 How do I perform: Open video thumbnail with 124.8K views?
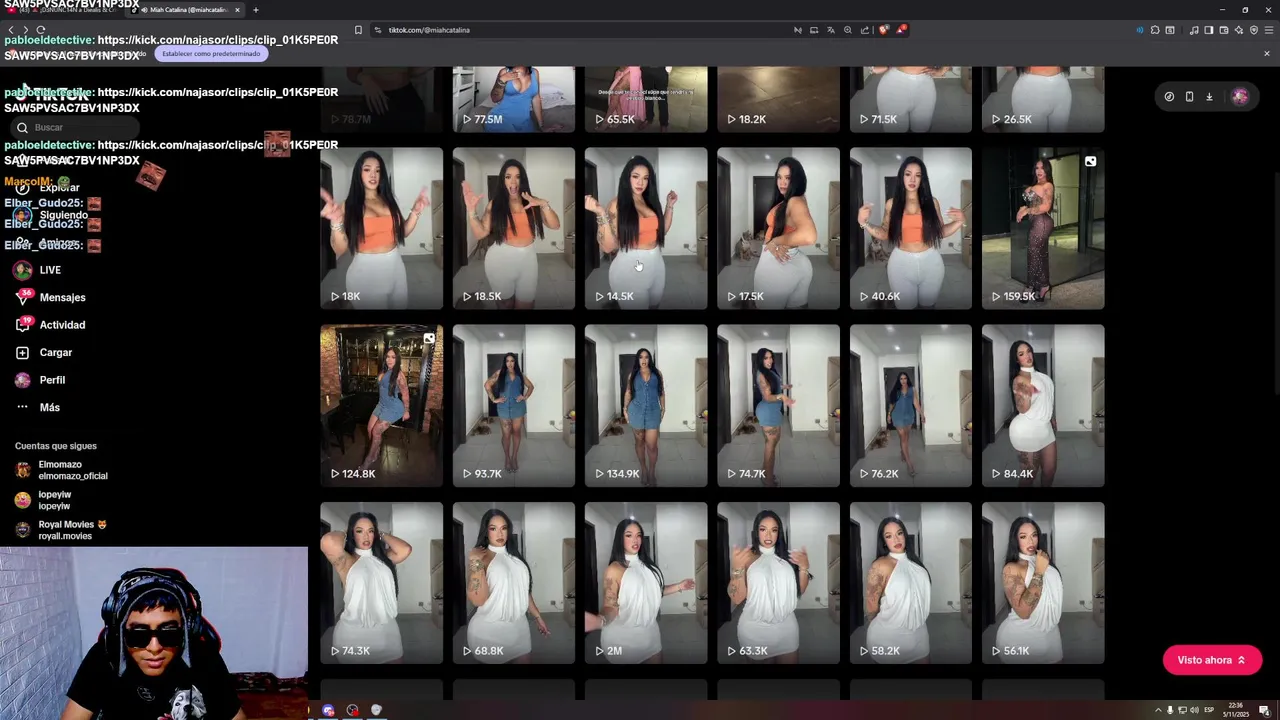click(381, 405)
